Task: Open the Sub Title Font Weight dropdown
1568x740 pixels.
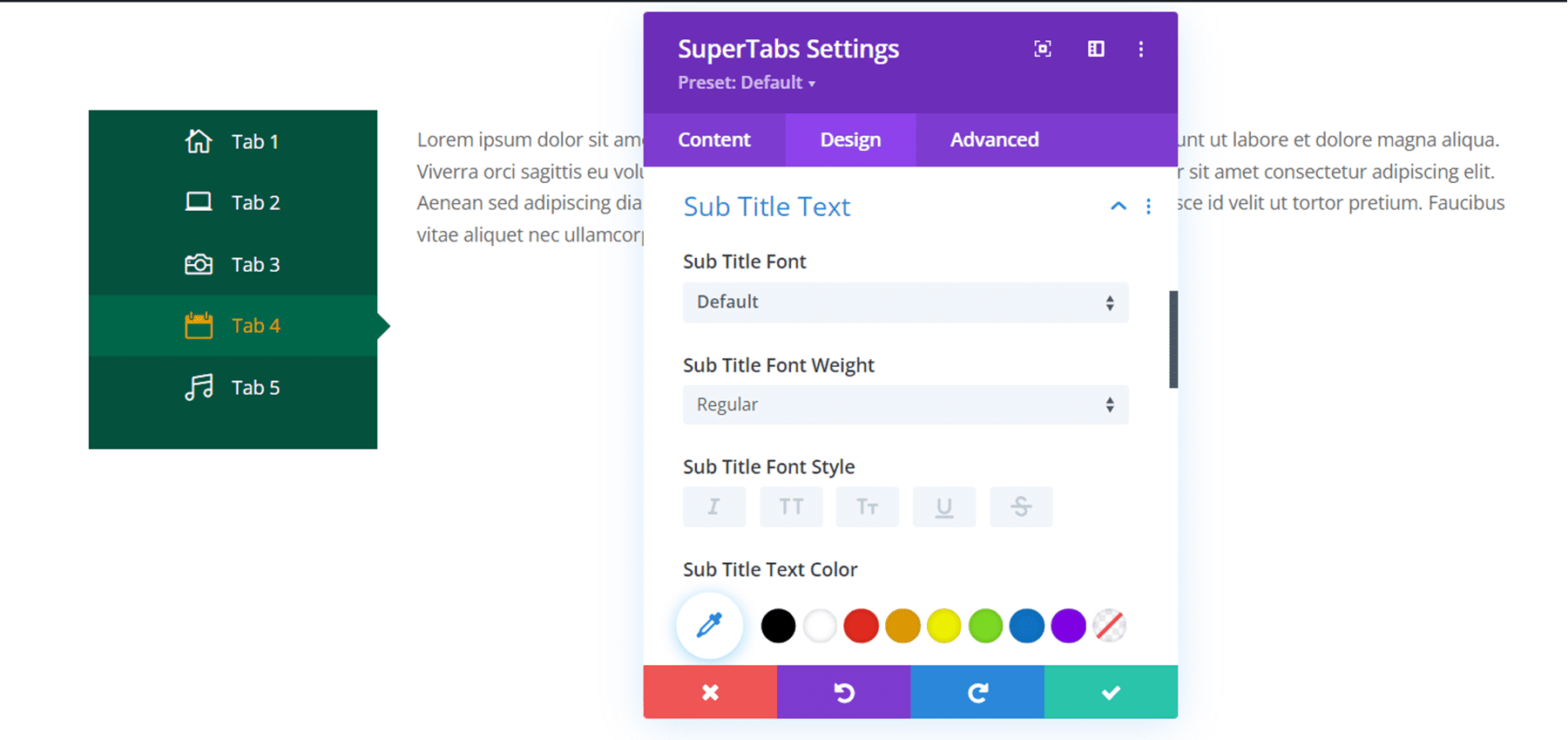Action: [x=905, y=404]
